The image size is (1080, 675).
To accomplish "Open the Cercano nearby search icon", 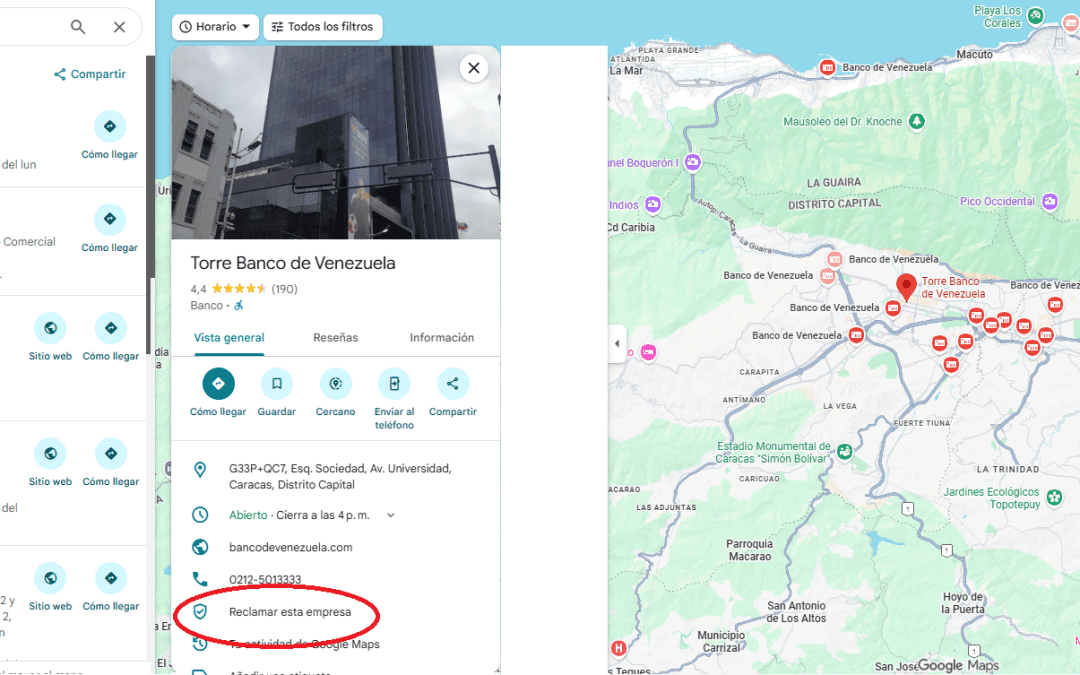I will (335, 383).
